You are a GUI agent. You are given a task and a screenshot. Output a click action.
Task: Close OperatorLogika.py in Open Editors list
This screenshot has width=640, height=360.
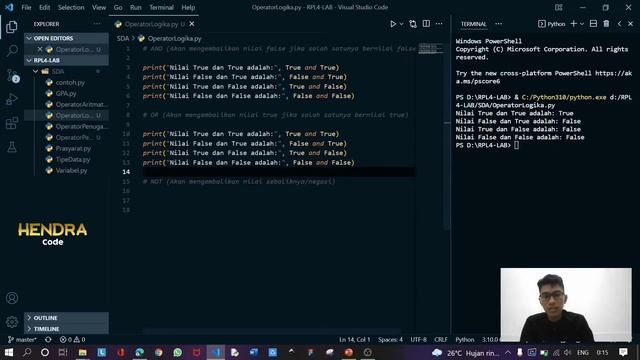coord(40,49)
